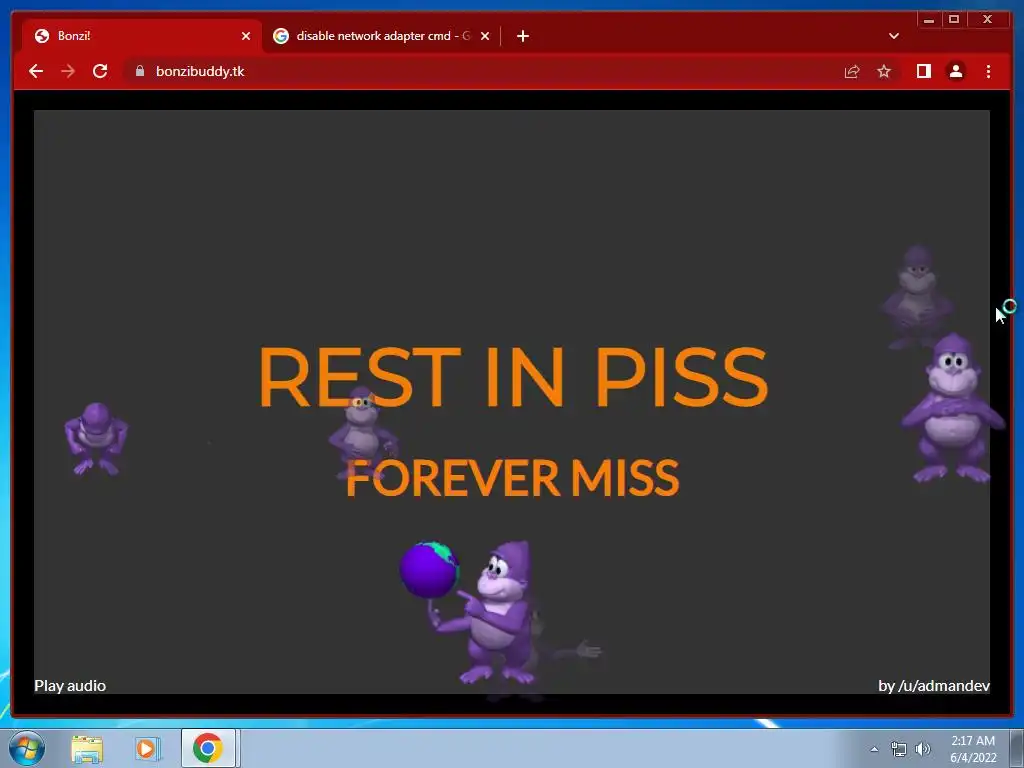This screenshot has width=1024, height=768.
Task: Open Chrome side panel
Action: [x=923, y=71]
